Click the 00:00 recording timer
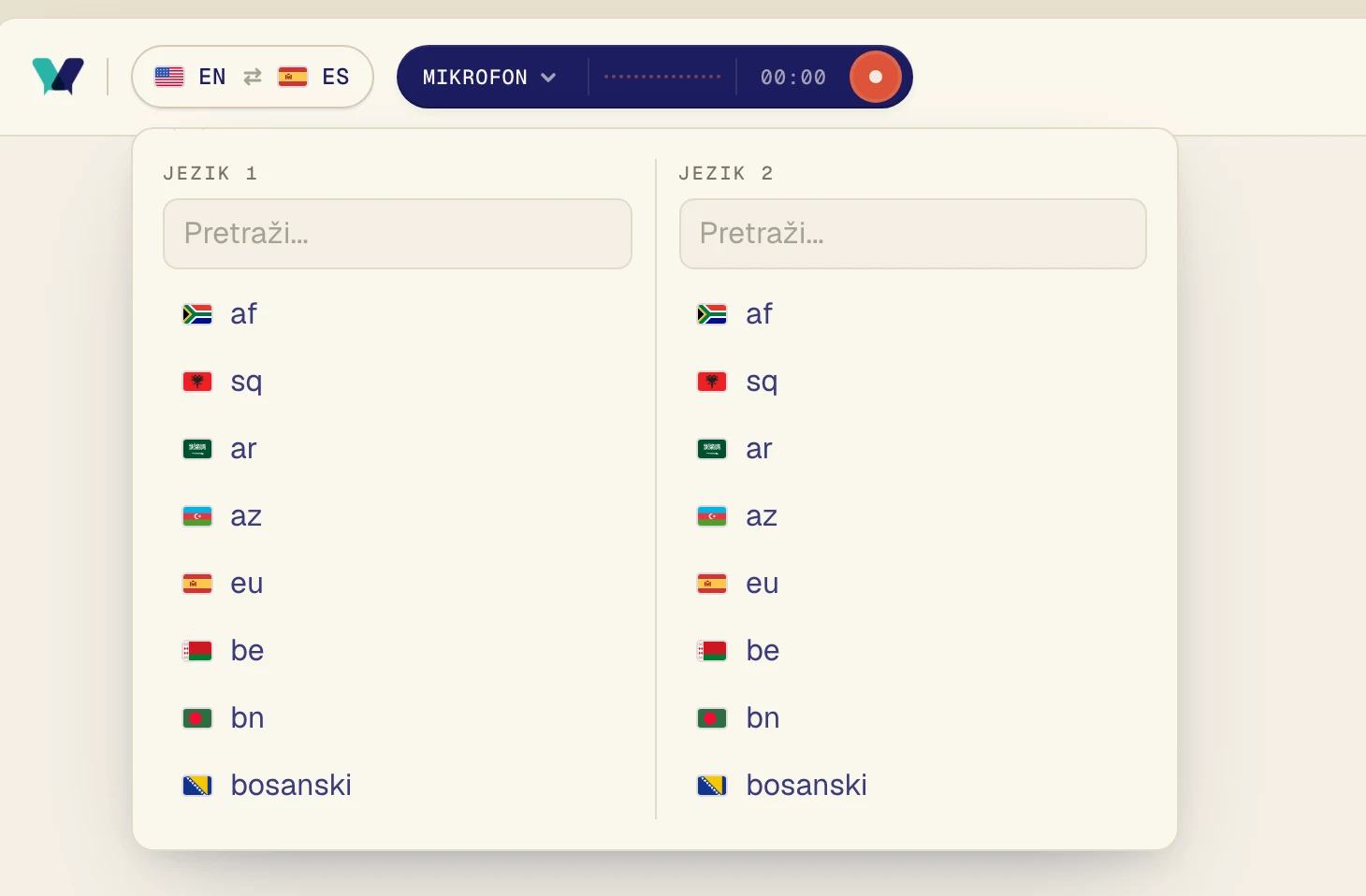Viewport: 1366px width, 896px height. click(793, 78)
